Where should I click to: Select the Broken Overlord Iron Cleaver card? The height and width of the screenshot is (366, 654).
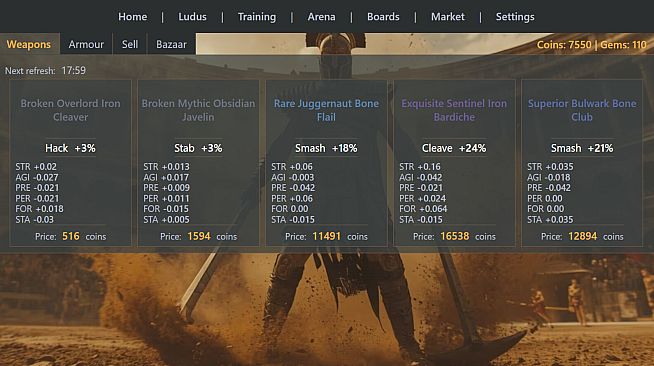(x=70, y=163)
